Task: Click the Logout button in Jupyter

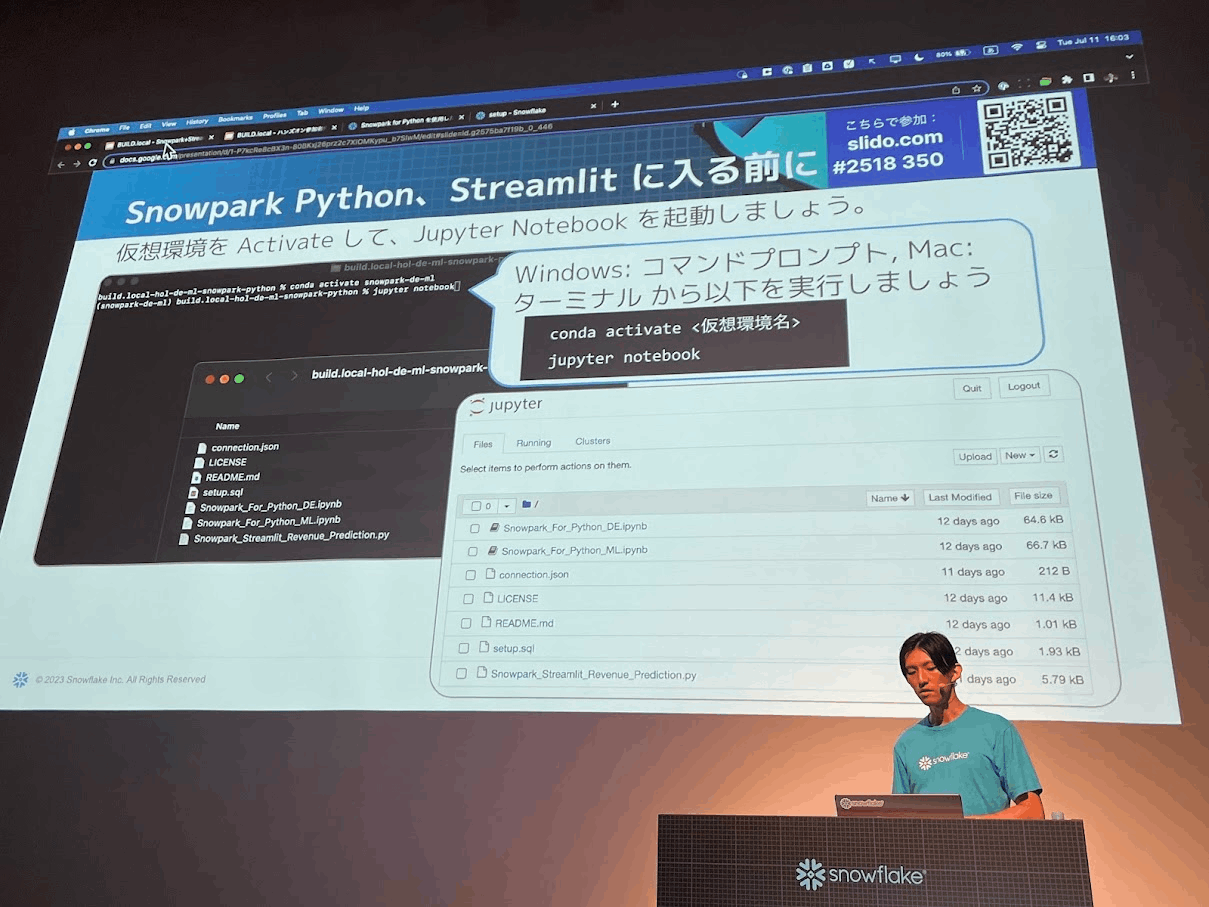Action: click(x=1024, y=386)
